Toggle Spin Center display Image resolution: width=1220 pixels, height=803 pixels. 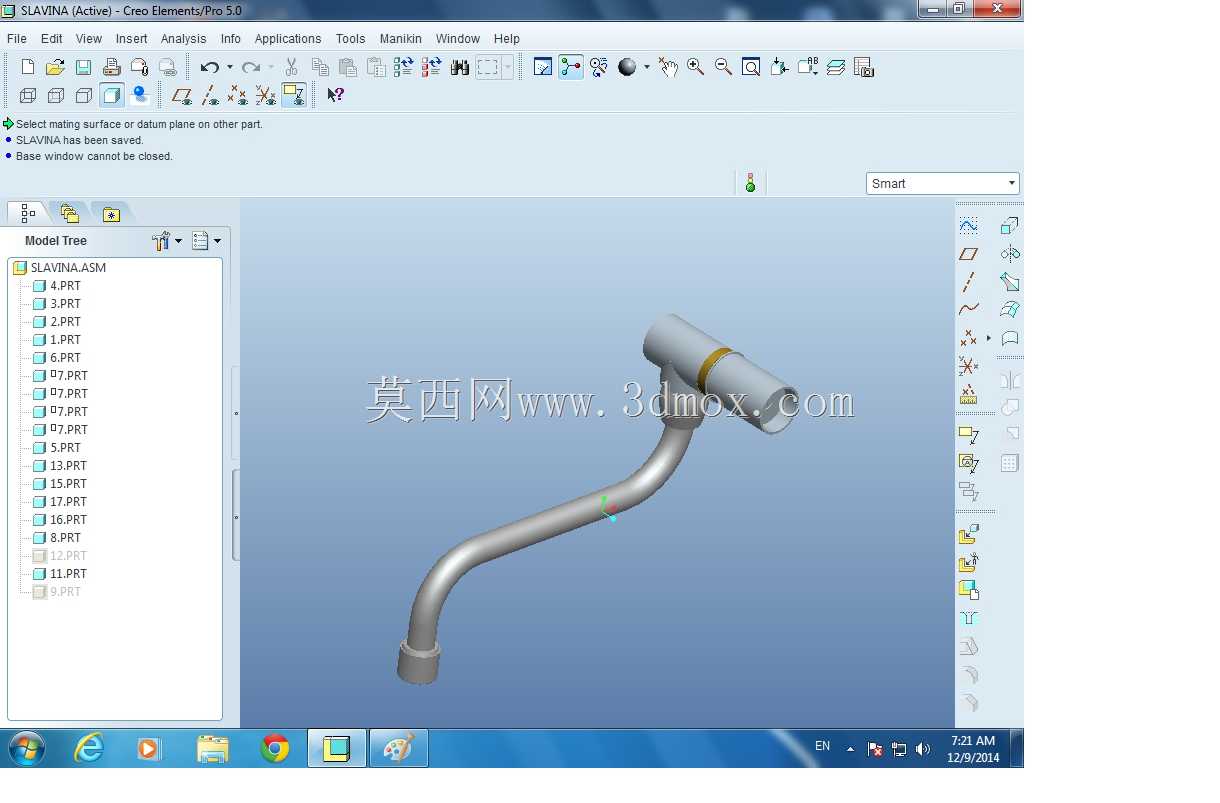coord(571,67)
